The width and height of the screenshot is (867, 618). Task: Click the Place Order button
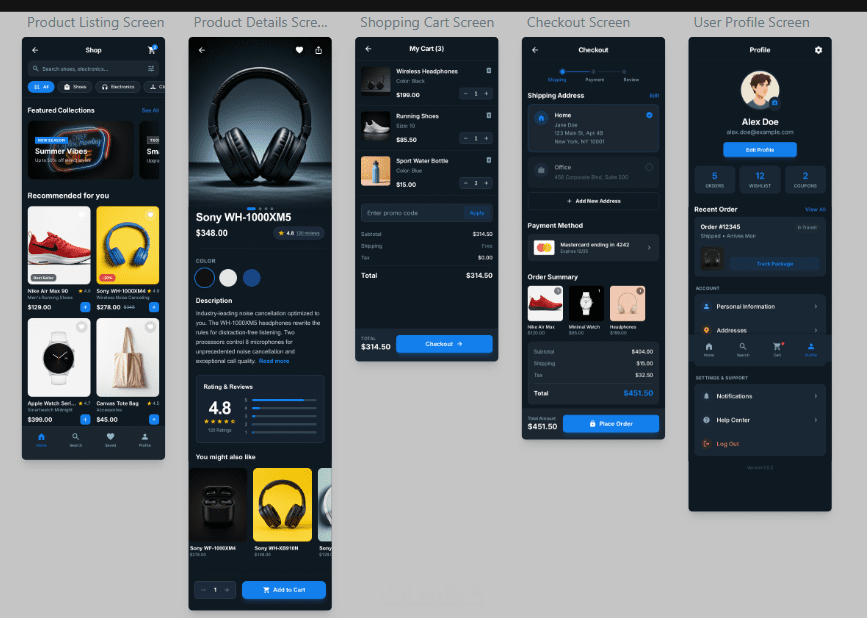pos(611,423)
